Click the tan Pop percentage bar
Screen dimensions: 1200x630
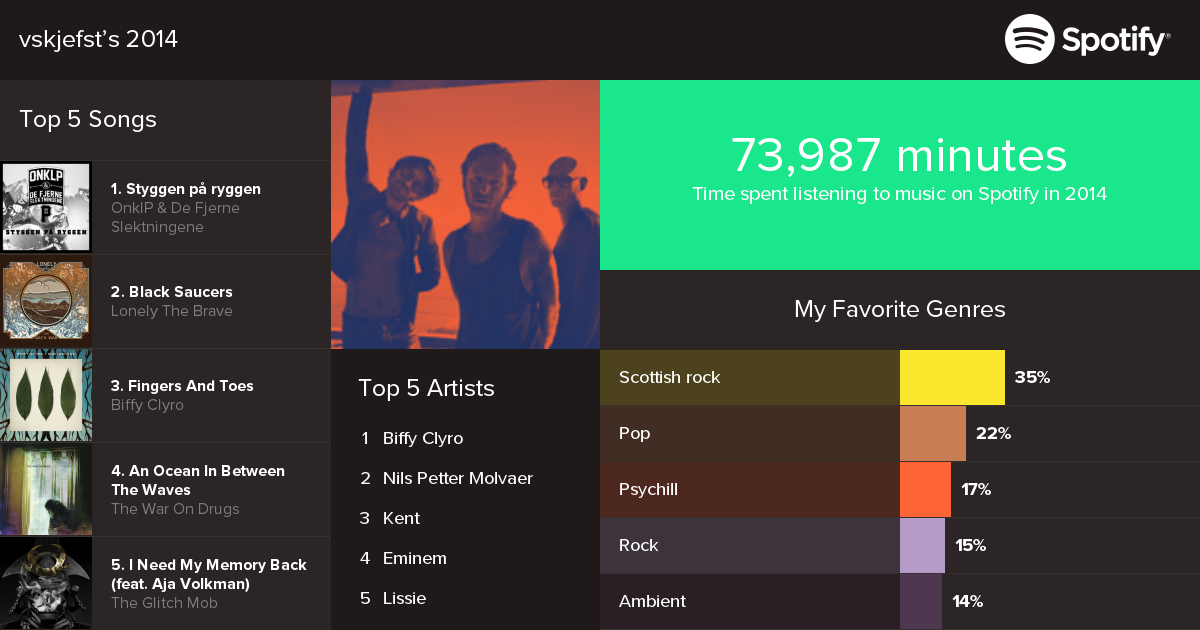(x=933, y=433)
